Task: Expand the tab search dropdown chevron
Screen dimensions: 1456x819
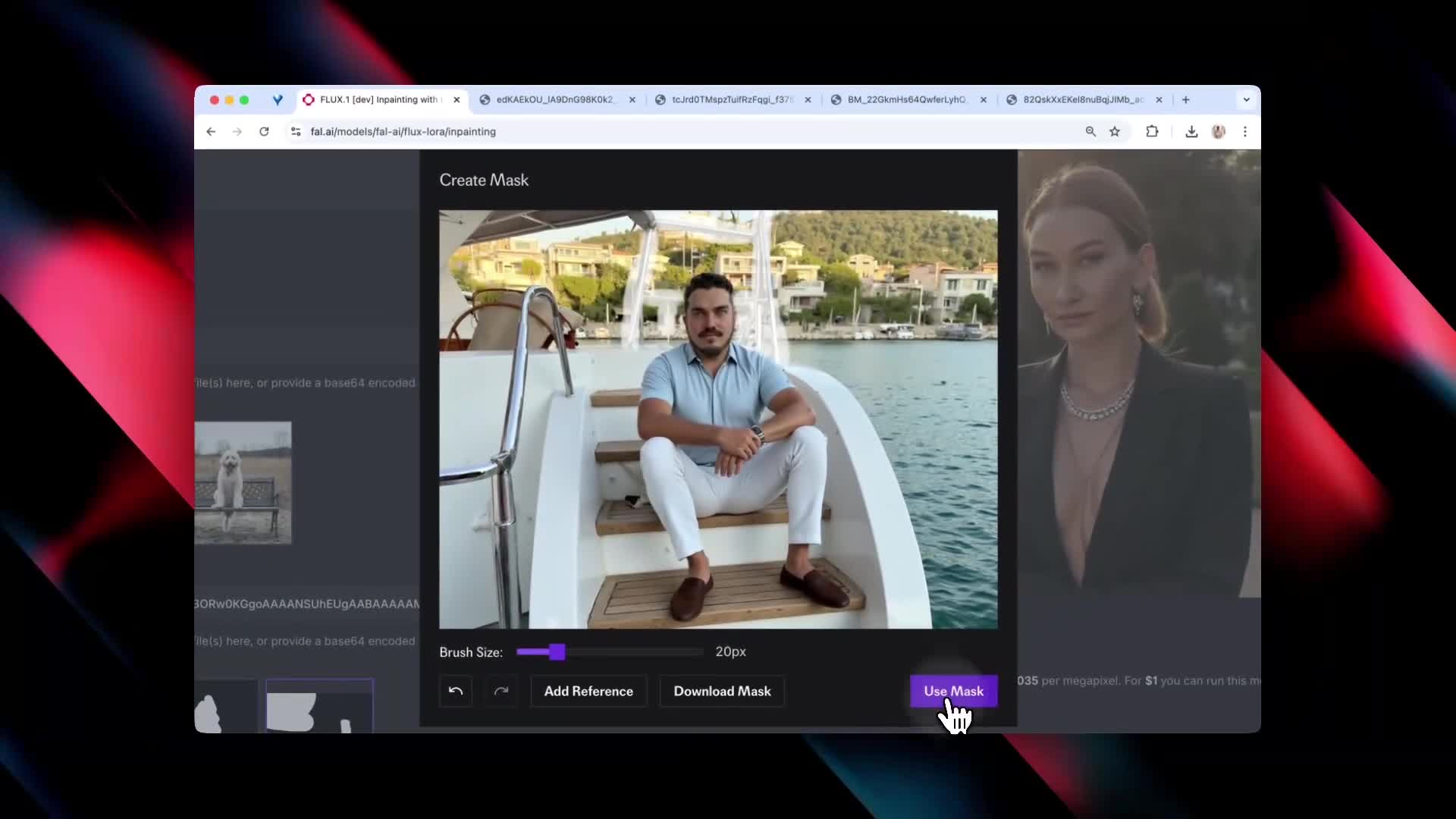Action: coord(1246,99)
